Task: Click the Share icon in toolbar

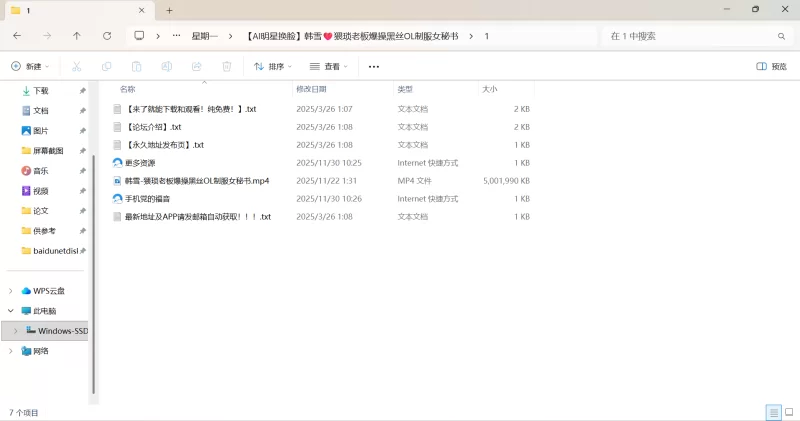Action: (197, 66)
